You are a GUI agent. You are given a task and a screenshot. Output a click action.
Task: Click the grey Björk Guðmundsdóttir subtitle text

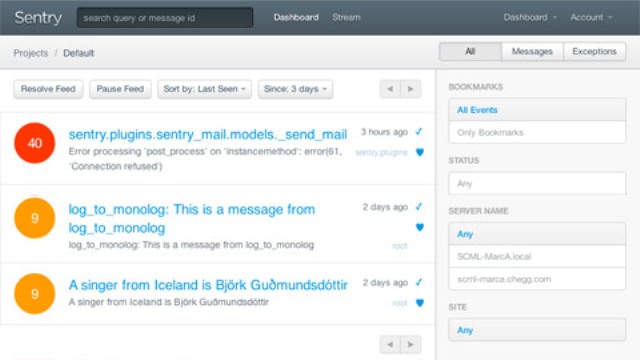coord(169,302)
